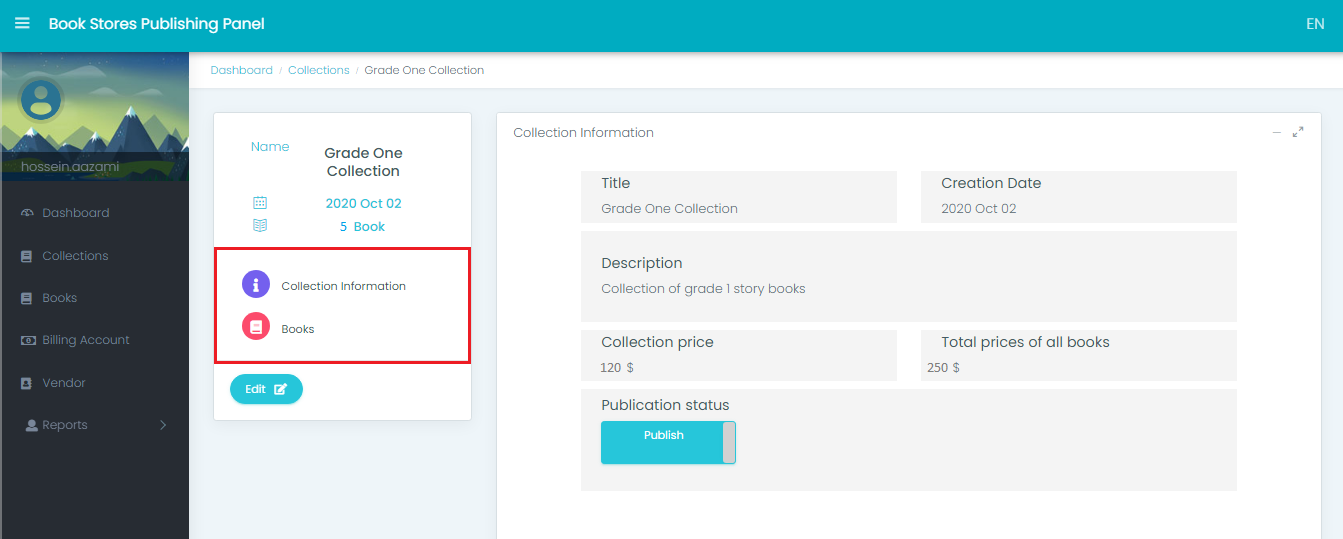This screenshot has height=539, width=1343.
Task: Click the Title value Grade One Collection
Action: 669,209
